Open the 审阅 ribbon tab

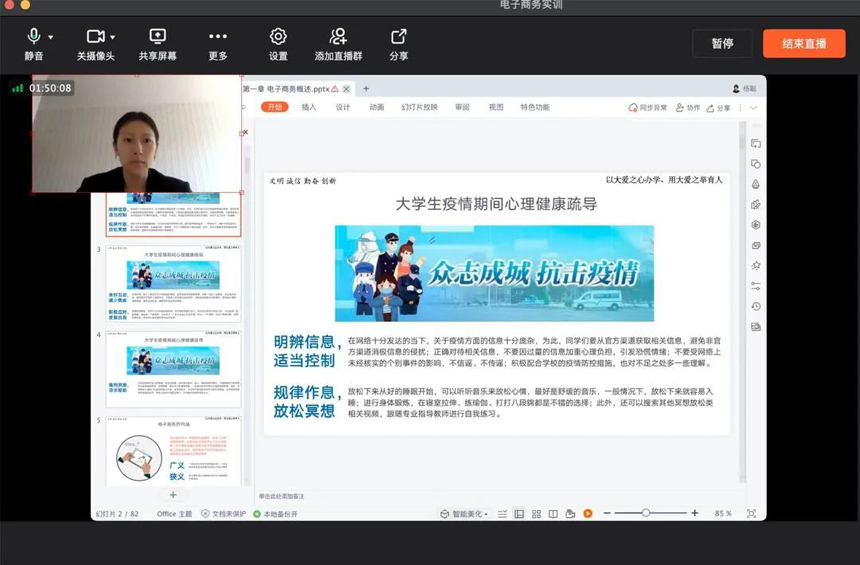[462, 107]
